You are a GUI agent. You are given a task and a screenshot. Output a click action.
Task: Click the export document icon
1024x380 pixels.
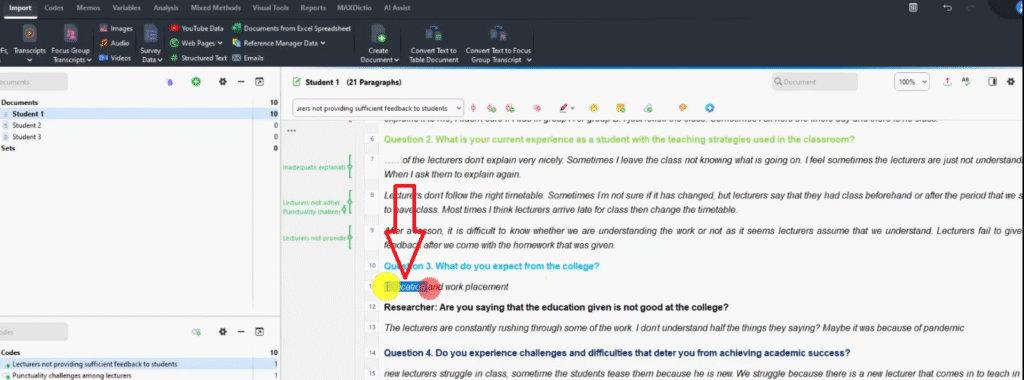948,82
